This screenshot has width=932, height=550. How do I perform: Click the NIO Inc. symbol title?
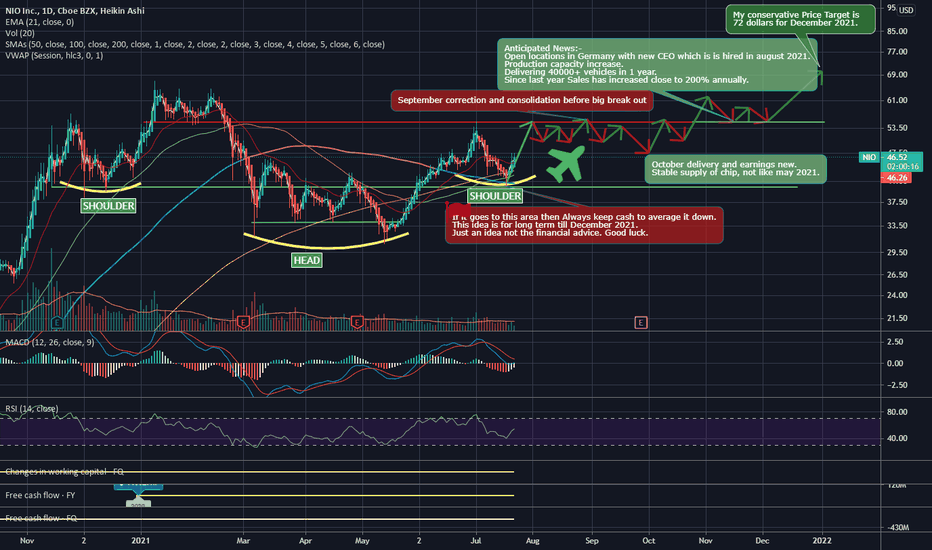75,11
